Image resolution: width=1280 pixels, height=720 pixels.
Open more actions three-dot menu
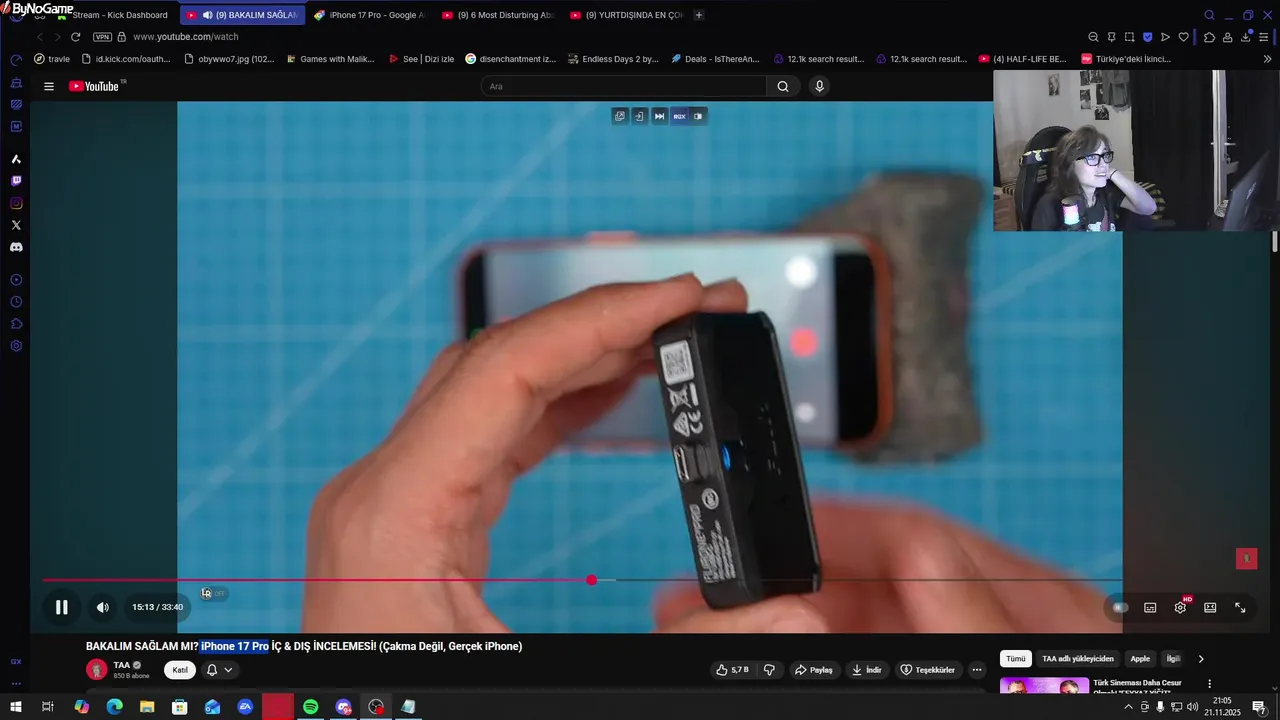click(977, 670)
